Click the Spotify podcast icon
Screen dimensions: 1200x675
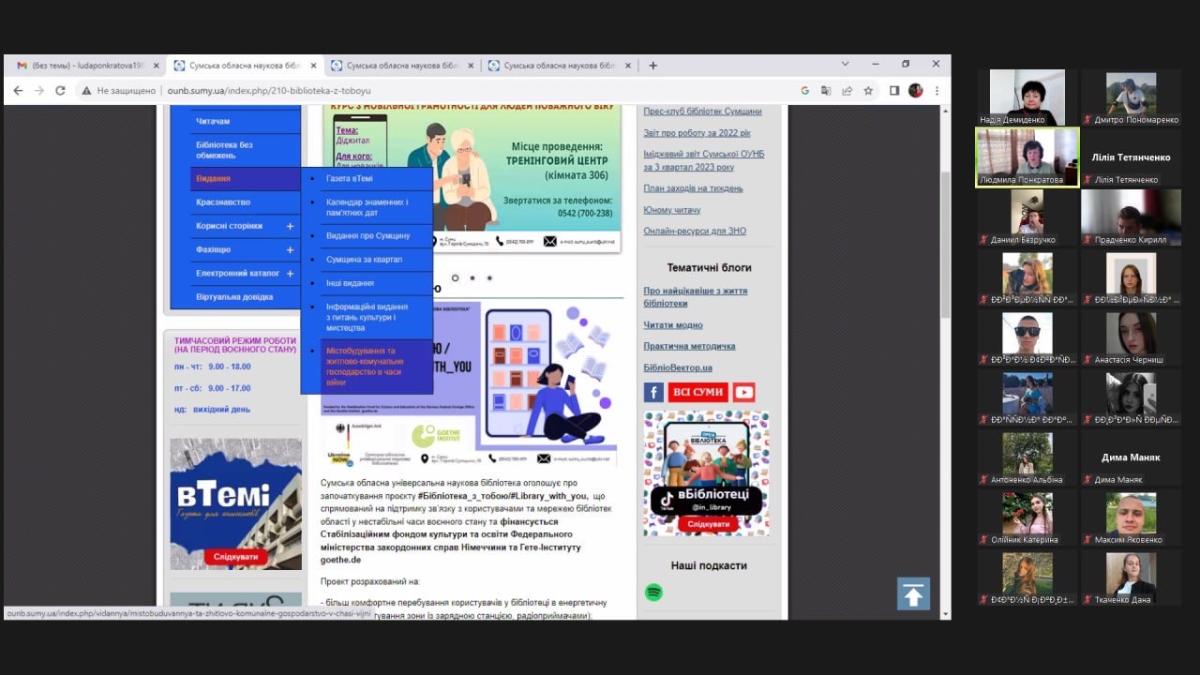click(654, 593)
